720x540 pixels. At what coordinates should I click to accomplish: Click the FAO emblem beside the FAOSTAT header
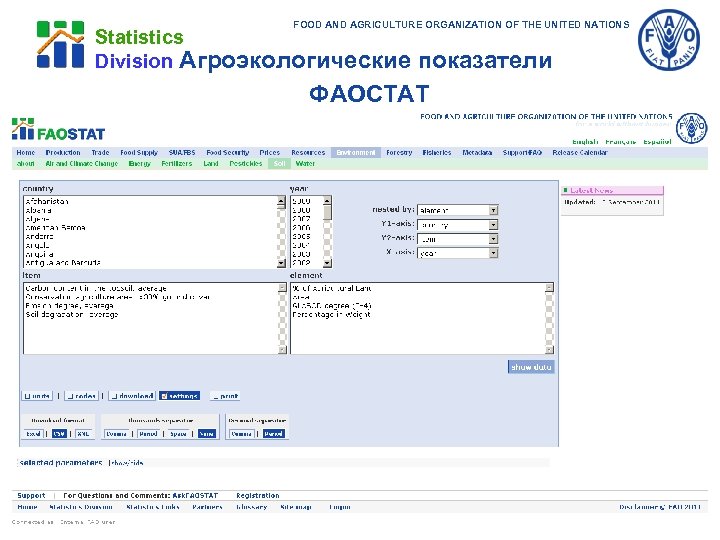click(692, 128)
